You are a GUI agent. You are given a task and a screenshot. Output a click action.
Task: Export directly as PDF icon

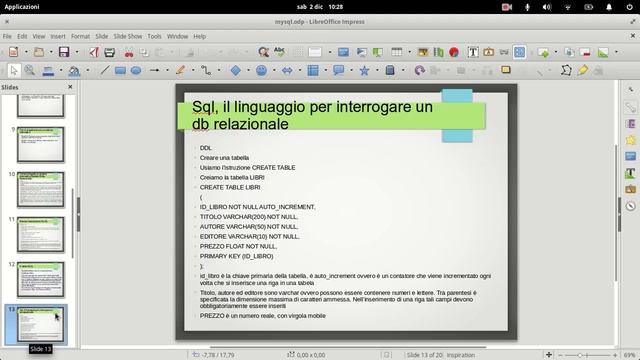(94, 52)
